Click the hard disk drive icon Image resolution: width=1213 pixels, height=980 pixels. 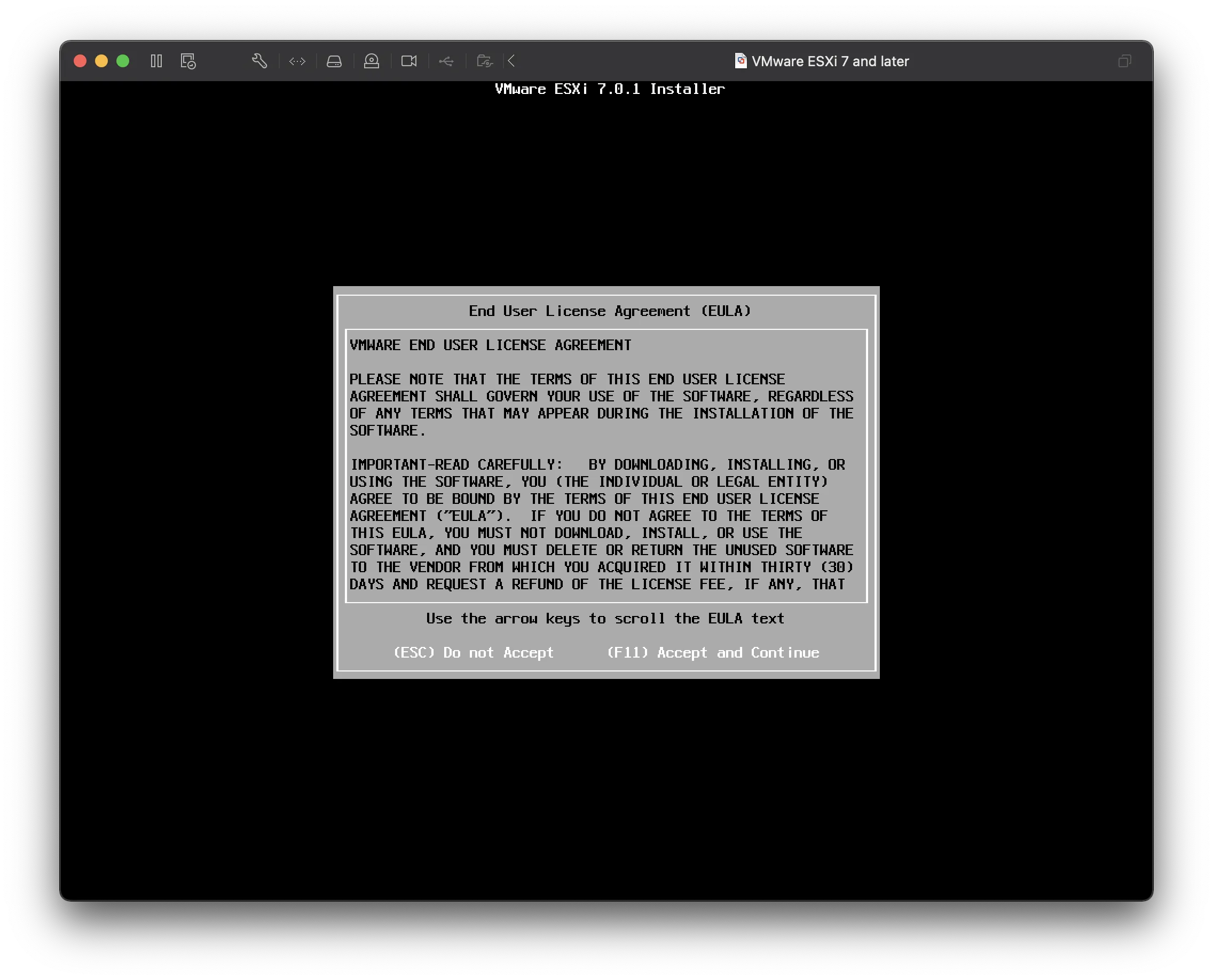click(334, 61)
